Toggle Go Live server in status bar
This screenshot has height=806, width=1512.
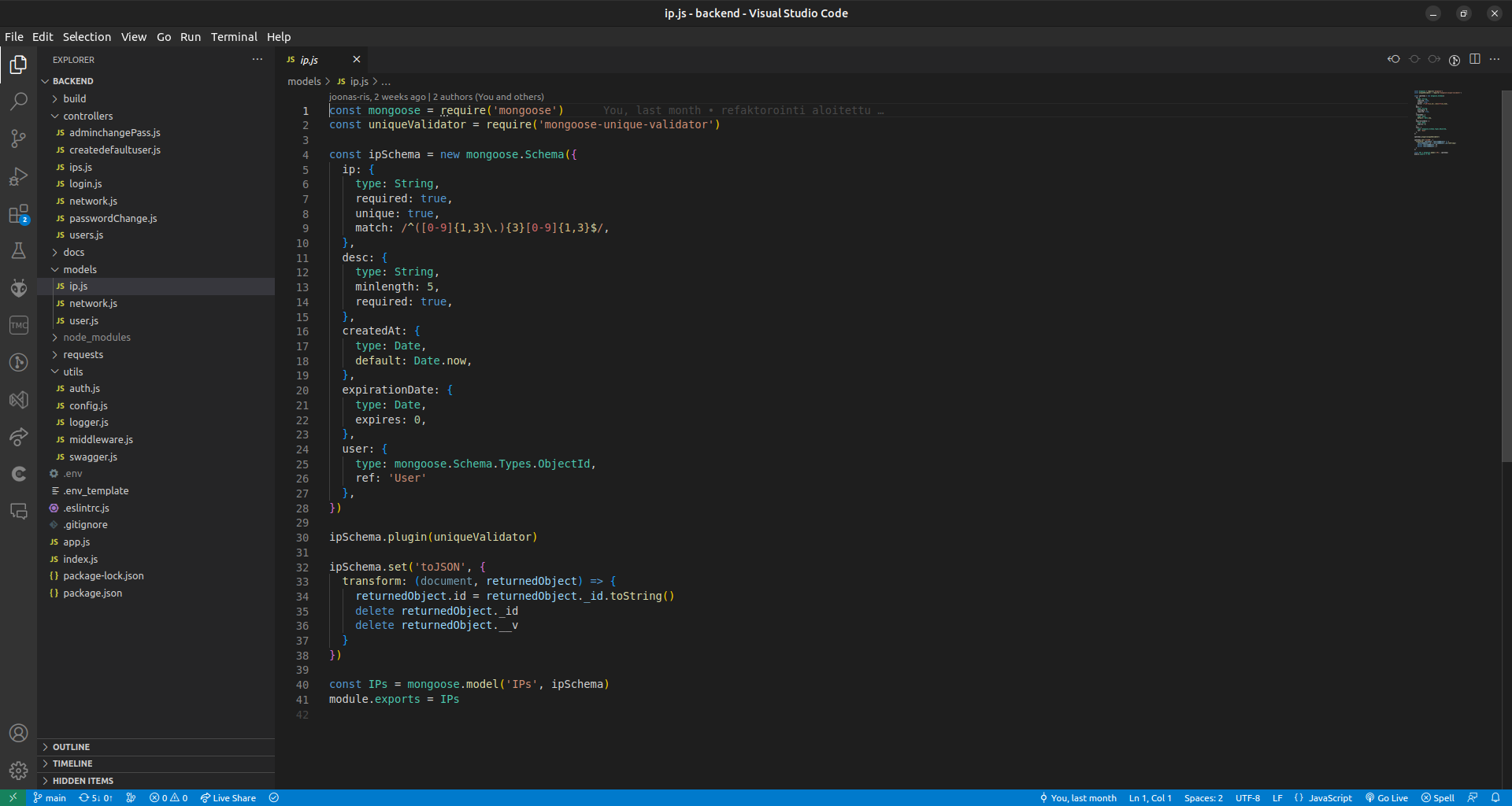pos(1387,797)
